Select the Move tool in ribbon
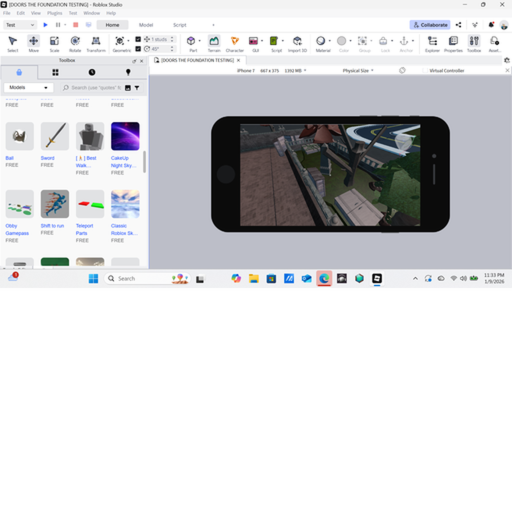Viewport: 512px width, 512px height. (x=33, y=44)
